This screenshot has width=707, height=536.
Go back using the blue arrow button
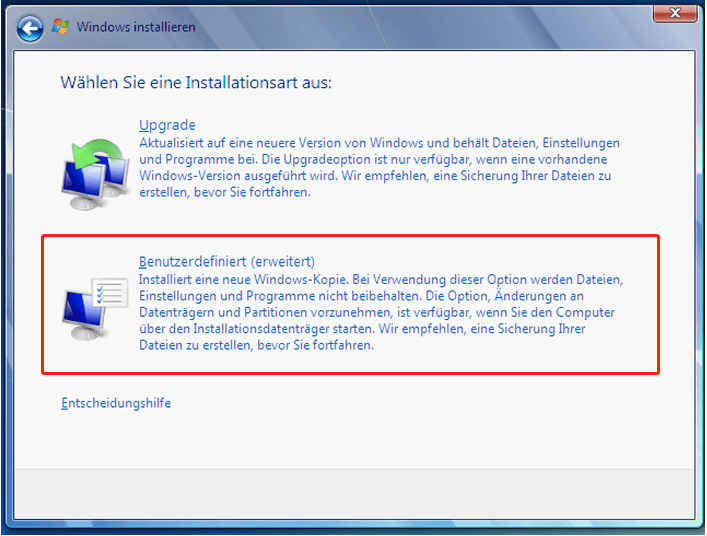[x=30, y=29]
